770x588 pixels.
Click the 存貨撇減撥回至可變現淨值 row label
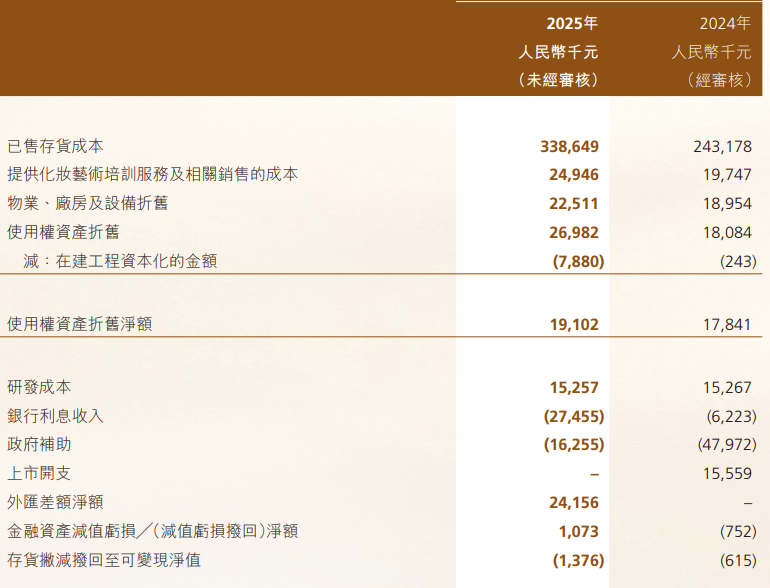point(103,560)
